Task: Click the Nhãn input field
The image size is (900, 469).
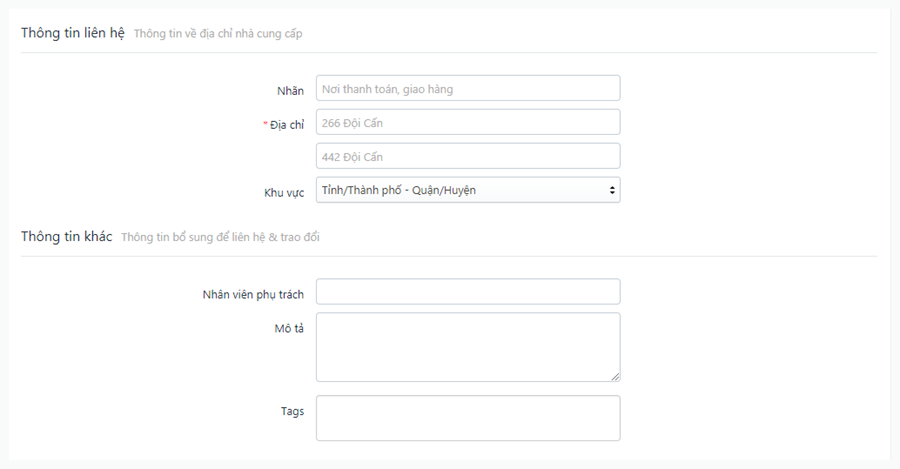Action: (x=468, y=88)
